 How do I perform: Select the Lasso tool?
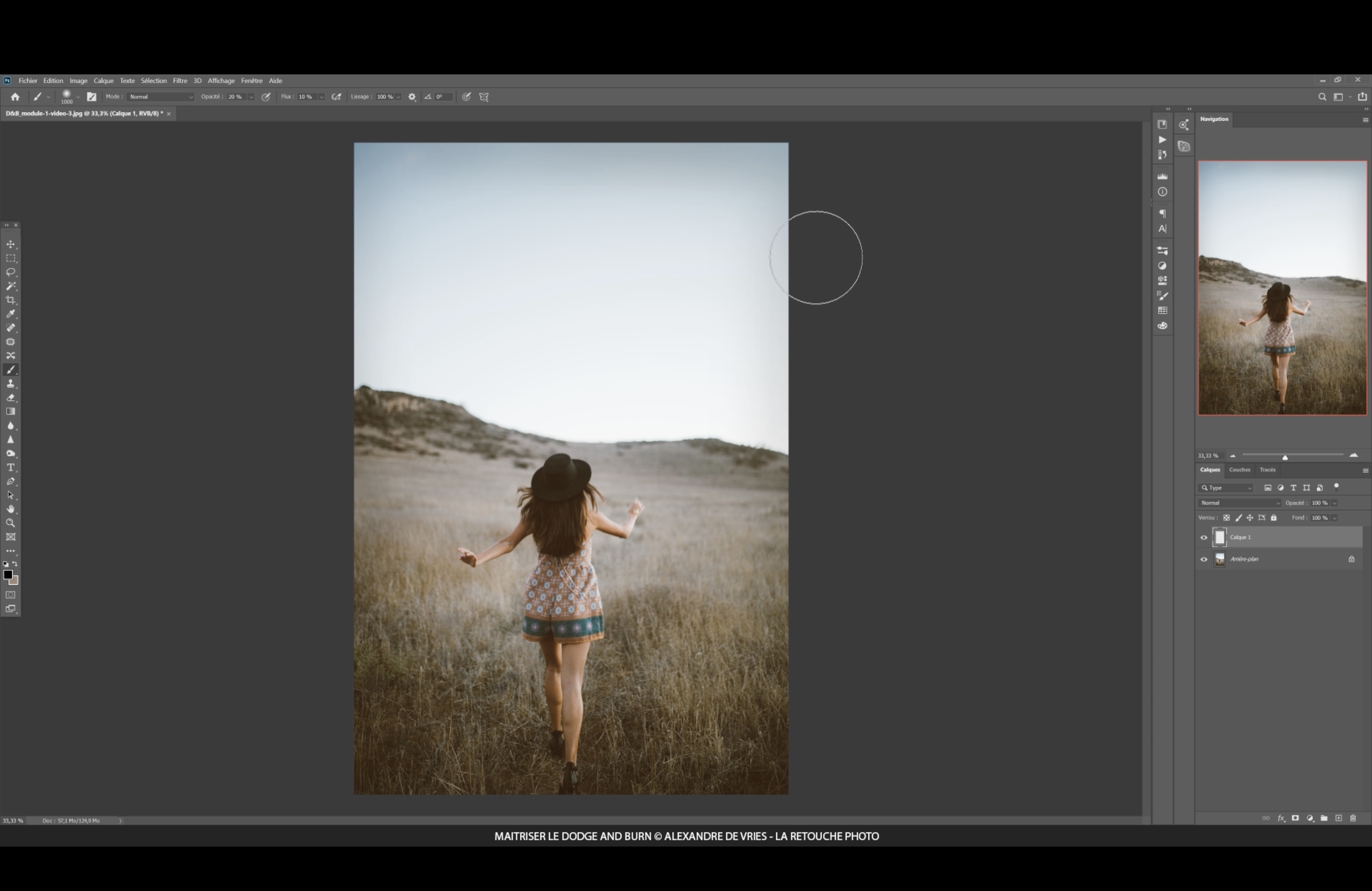click(x=10, y=272)
